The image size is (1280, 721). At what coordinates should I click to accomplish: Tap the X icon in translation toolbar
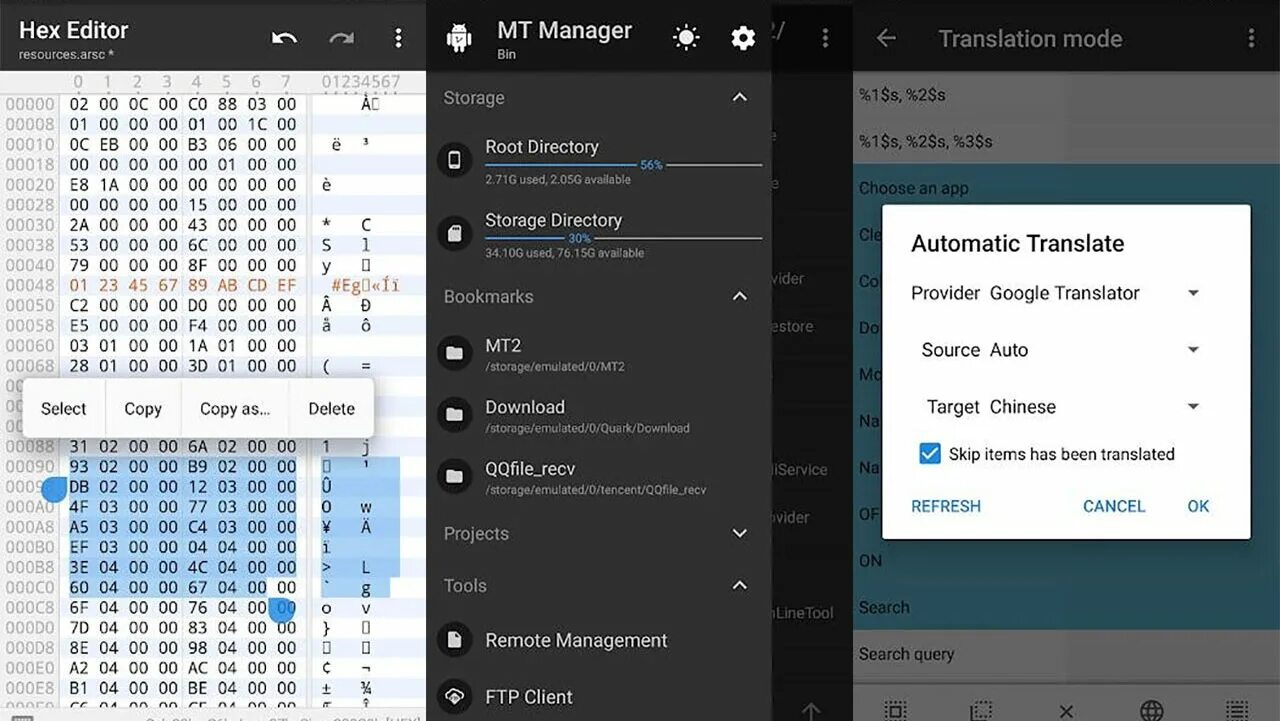pos(1066,711)
